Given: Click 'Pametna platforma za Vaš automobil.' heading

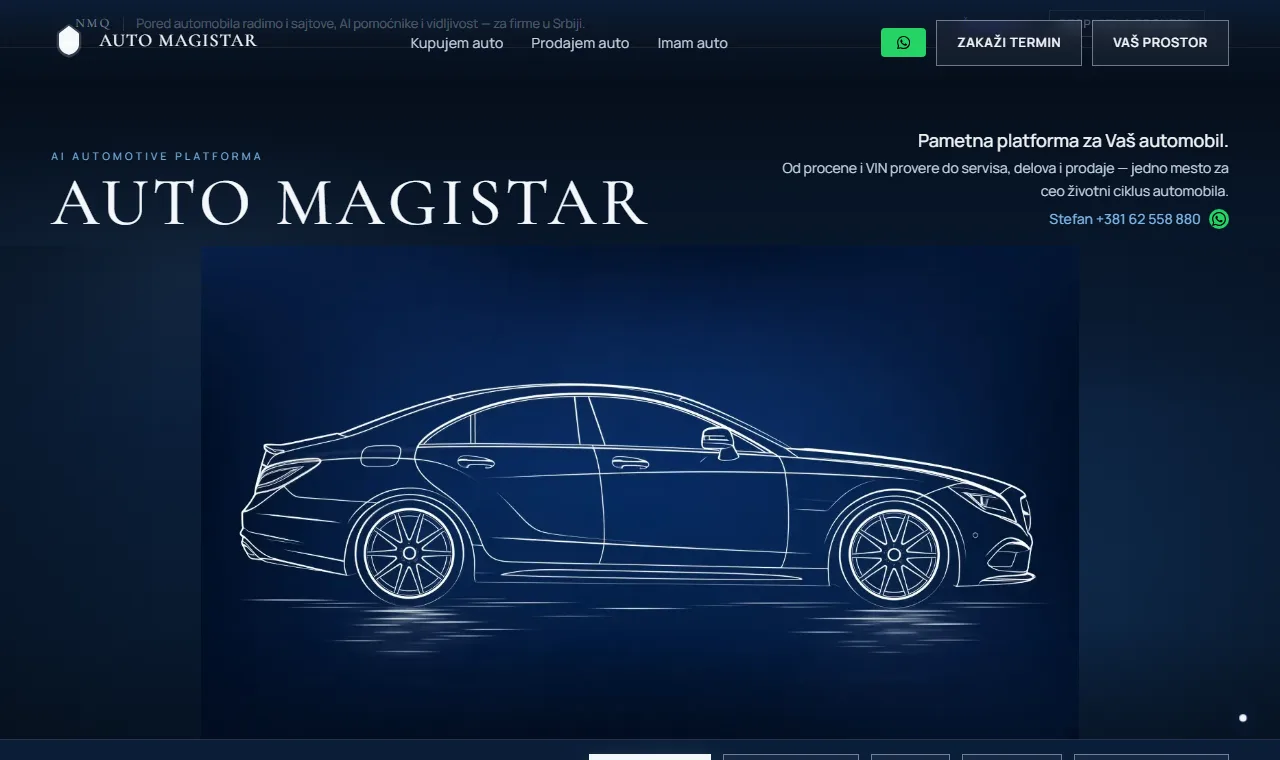Looking at the screenshot, I should (1073, 141).
